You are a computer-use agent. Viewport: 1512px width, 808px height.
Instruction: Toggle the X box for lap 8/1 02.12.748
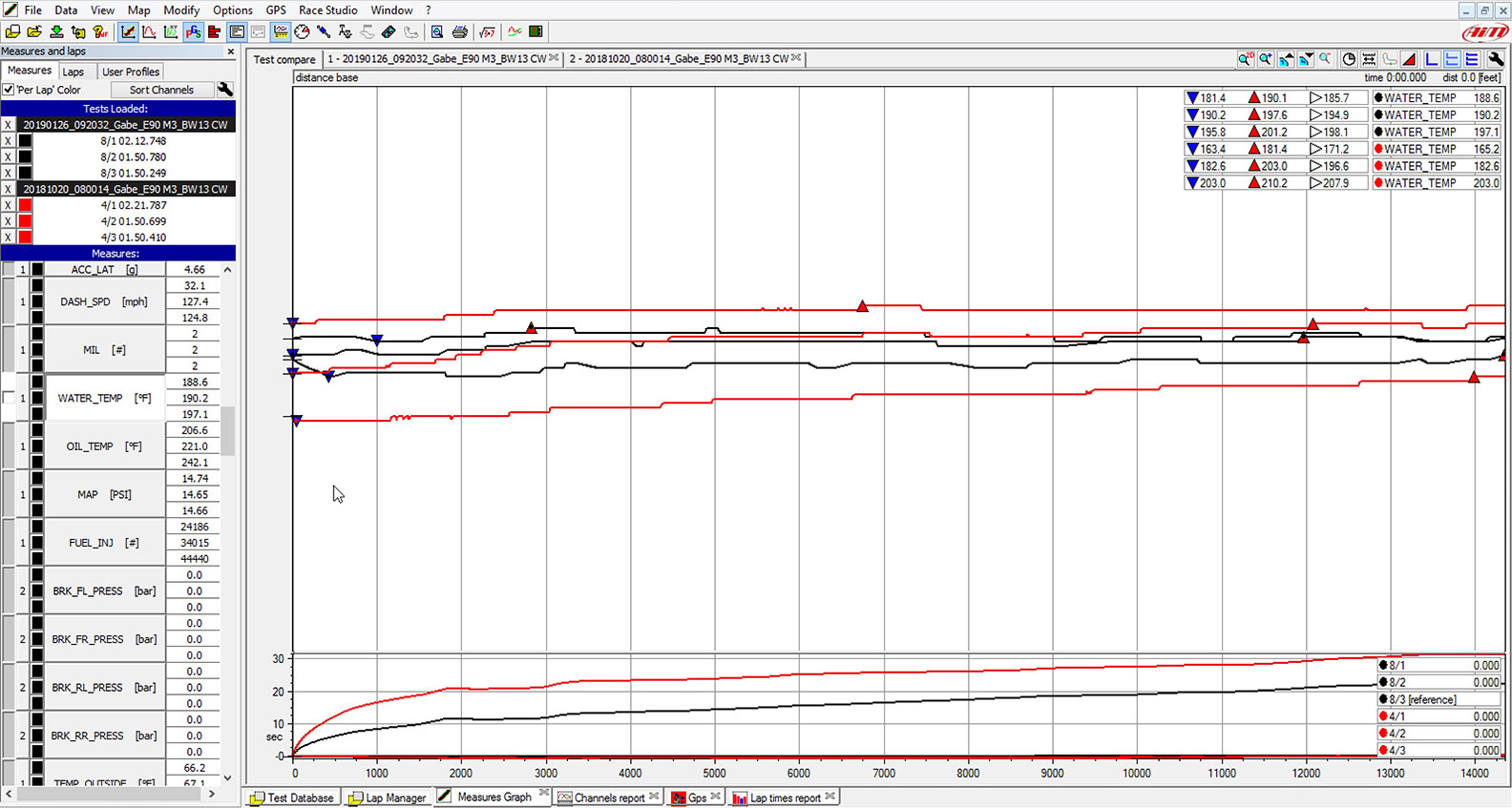coord(8,140)
